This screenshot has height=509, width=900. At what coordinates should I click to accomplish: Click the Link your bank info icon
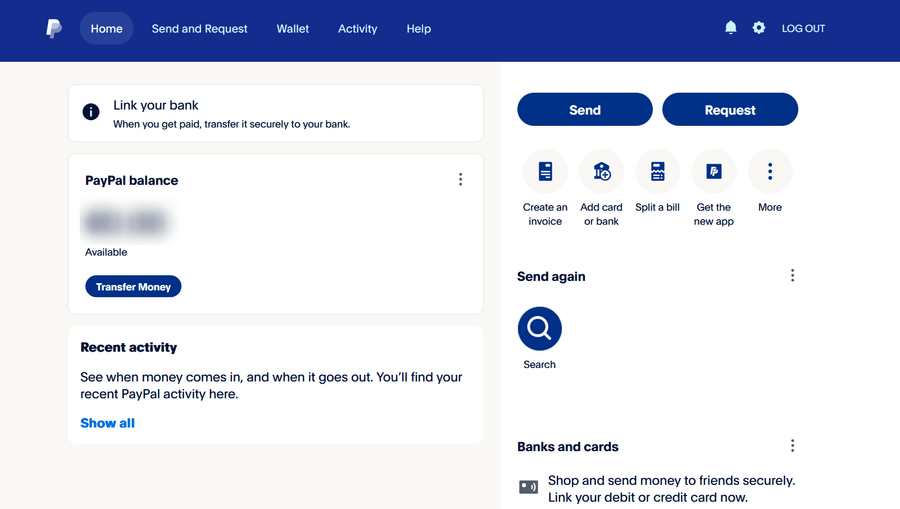(91, 111)
